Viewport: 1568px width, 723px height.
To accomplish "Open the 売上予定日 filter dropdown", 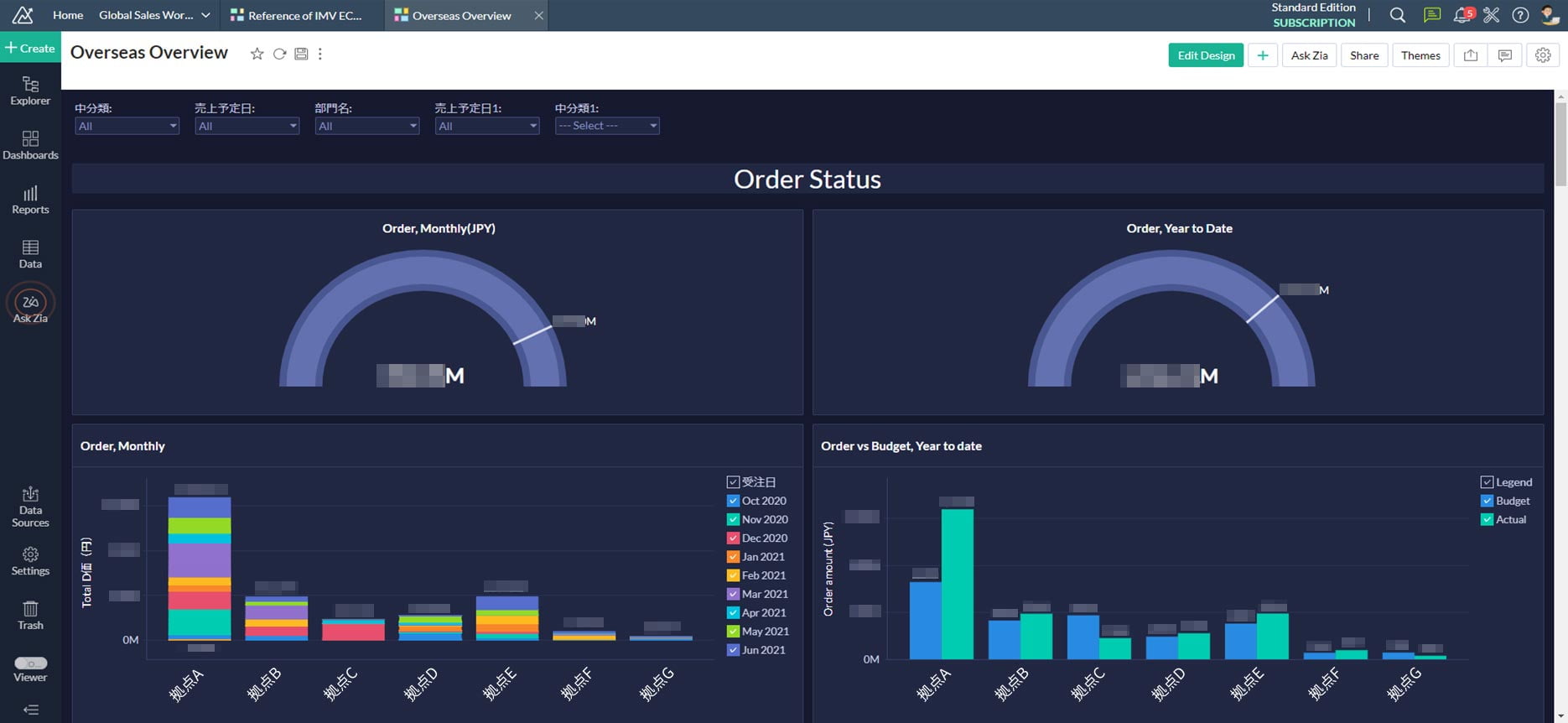I will click(247, 126).
